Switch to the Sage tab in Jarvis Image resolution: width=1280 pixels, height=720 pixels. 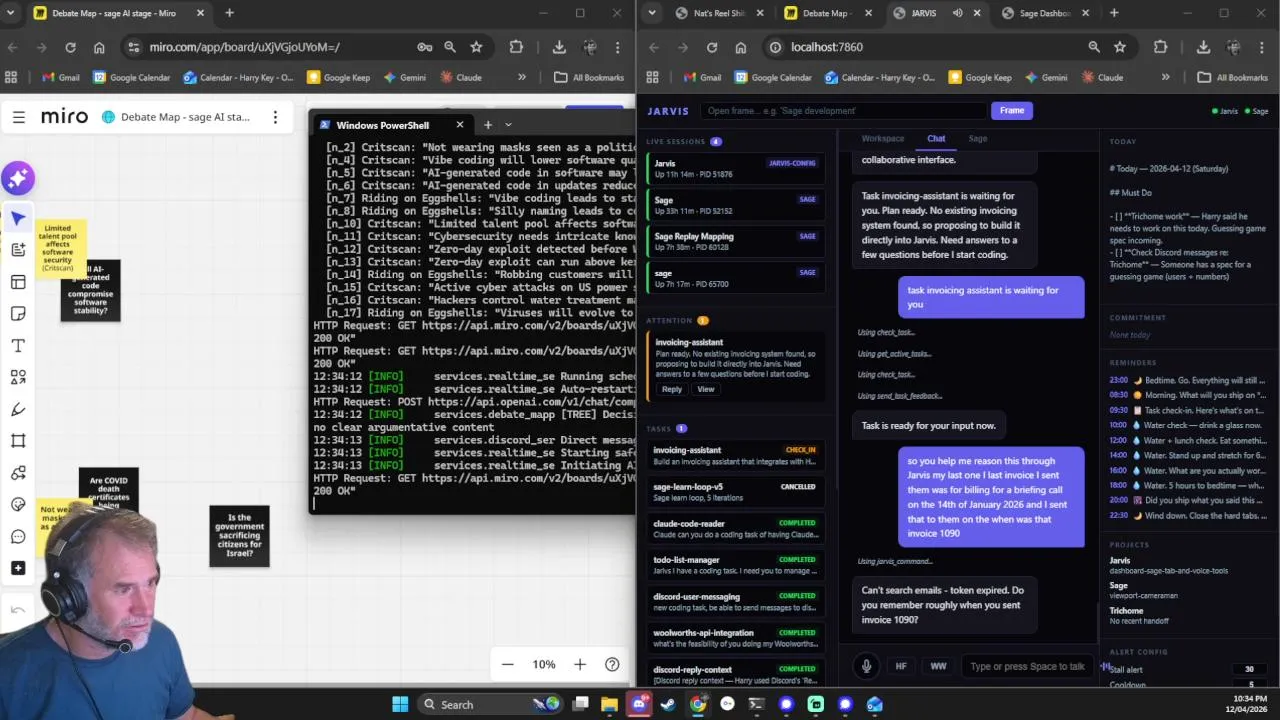978,139
